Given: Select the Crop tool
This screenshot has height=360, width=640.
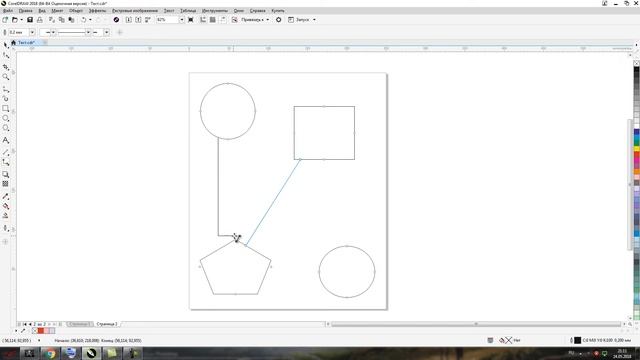Looking at the screenshot, I should (x=6, y=67).
